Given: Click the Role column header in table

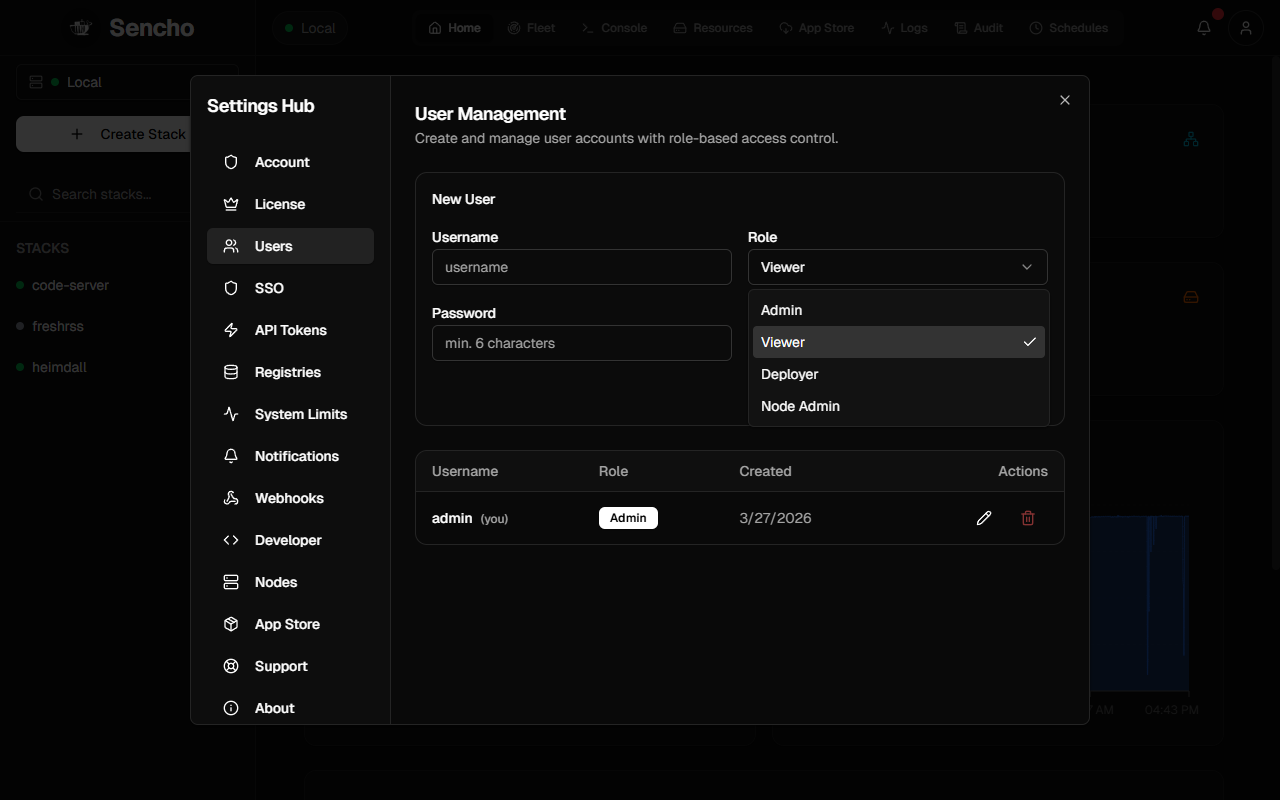Looking at the screenshot, I should [613, 471].
